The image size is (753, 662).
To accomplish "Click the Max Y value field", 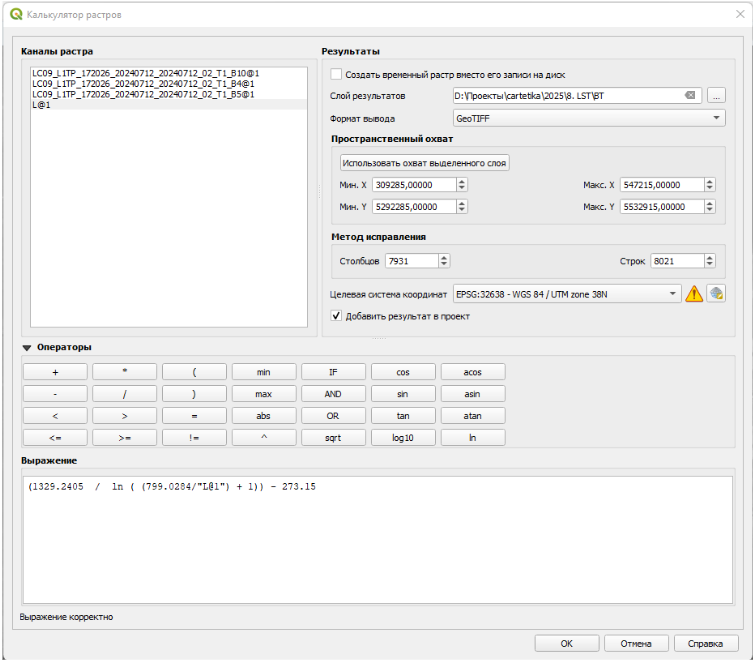I will [662, 207].
